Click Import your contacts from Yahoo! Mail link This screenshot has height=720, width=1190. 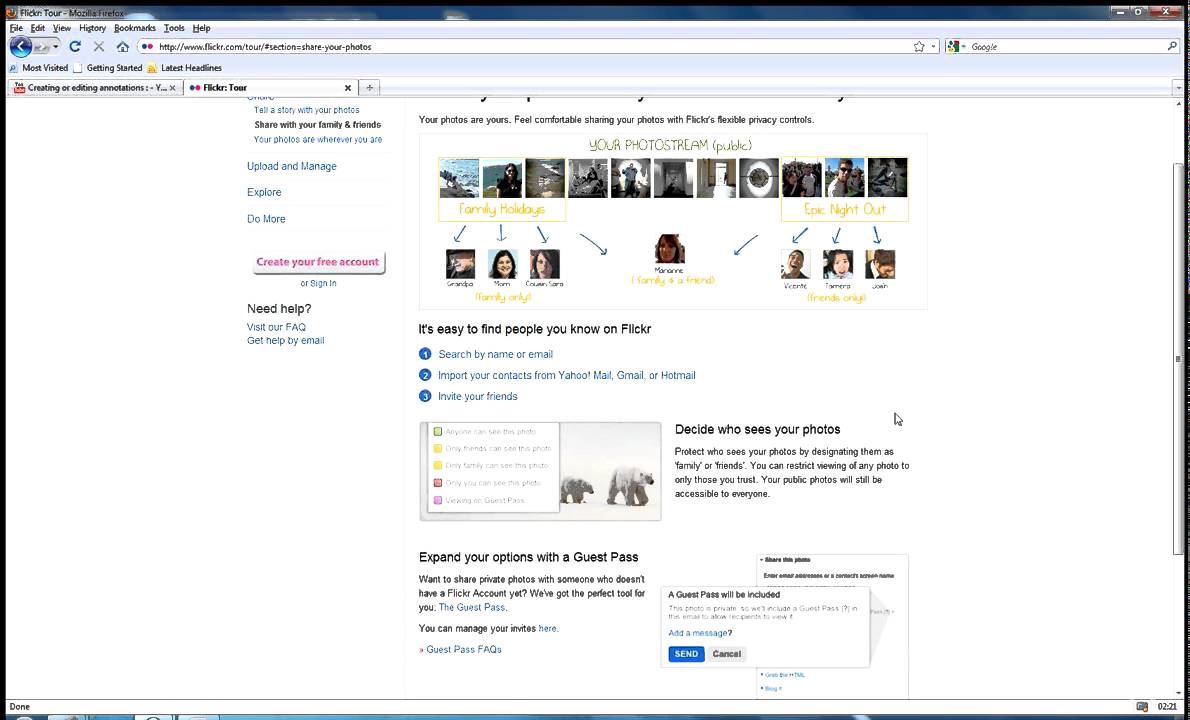(x=566, y=376)
